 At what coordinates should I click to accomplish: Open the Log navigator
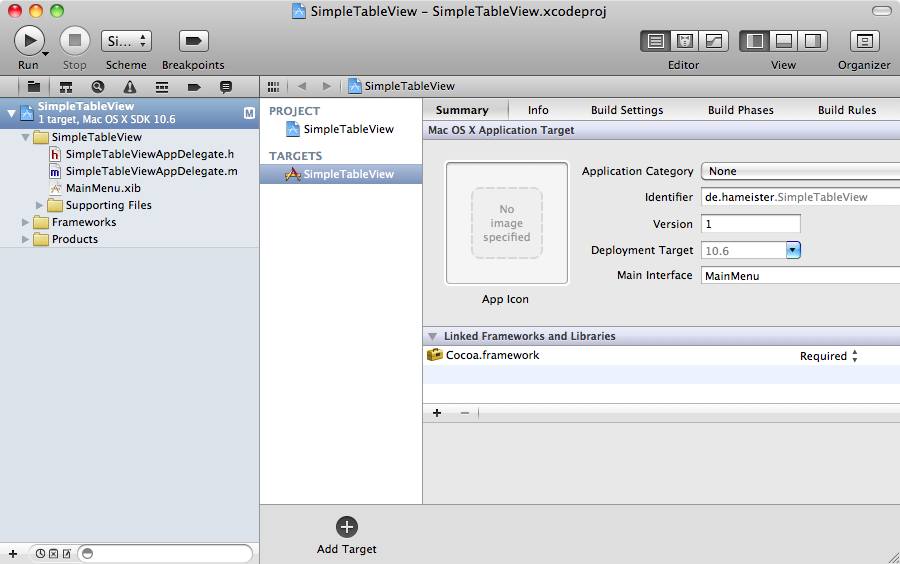[x=226, y=87]
